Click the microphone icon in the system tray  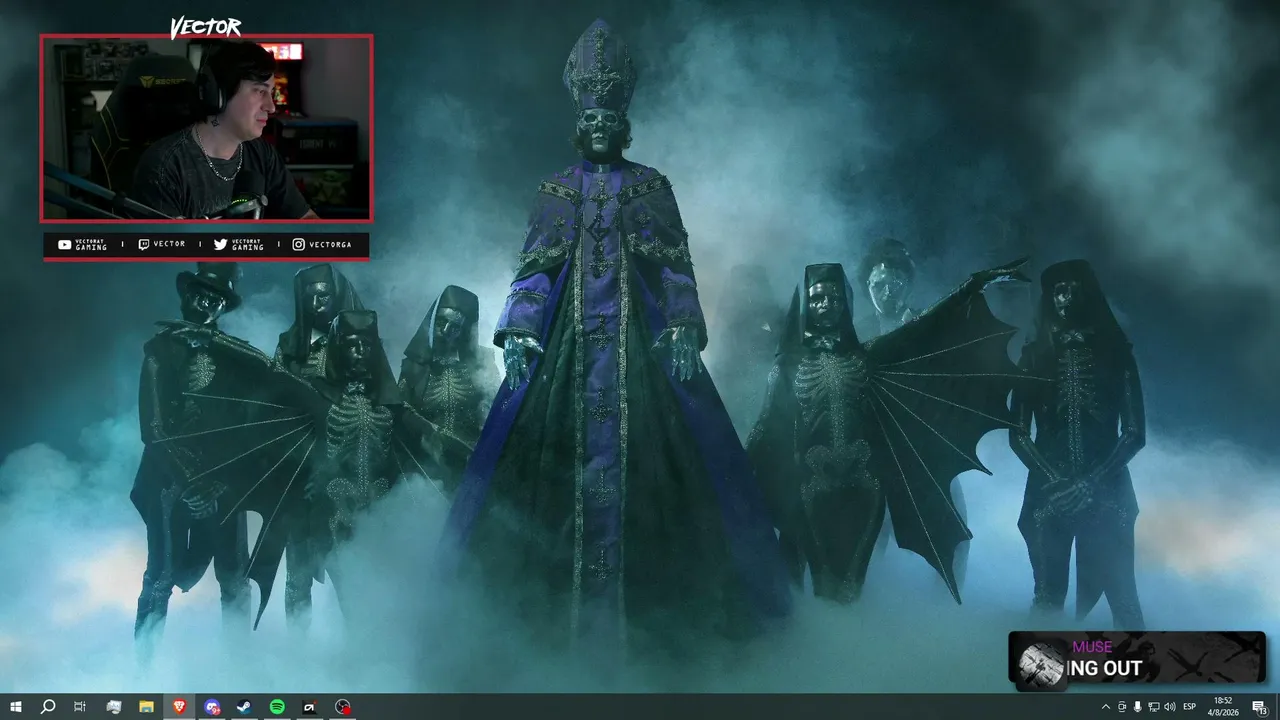coord(1137,707)
